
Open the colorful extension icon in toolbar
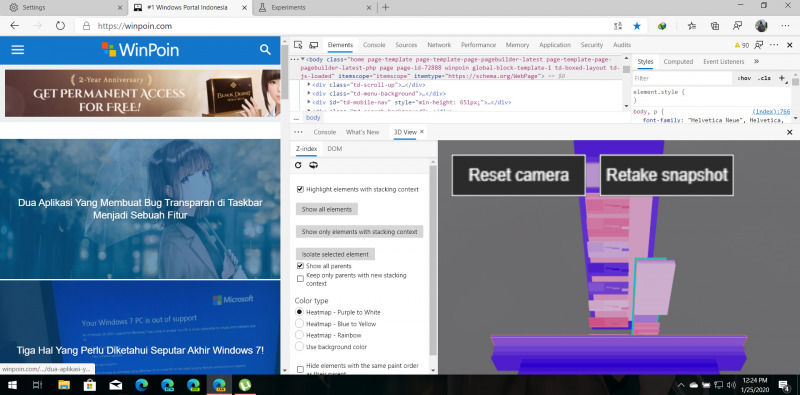click(662, 26)
